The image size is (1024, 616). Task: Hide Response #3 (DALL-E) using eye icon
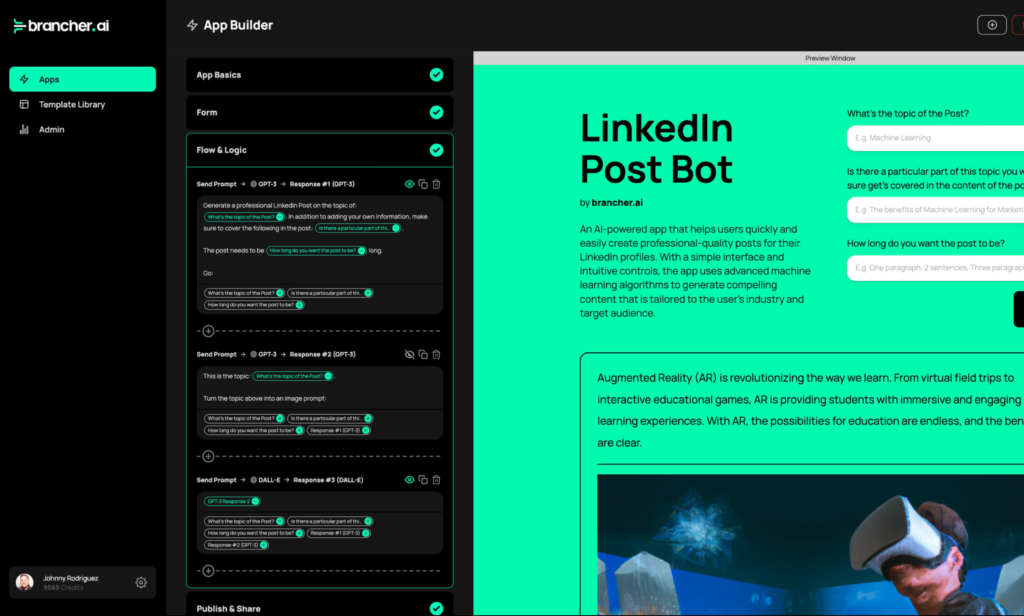[409, 479]
